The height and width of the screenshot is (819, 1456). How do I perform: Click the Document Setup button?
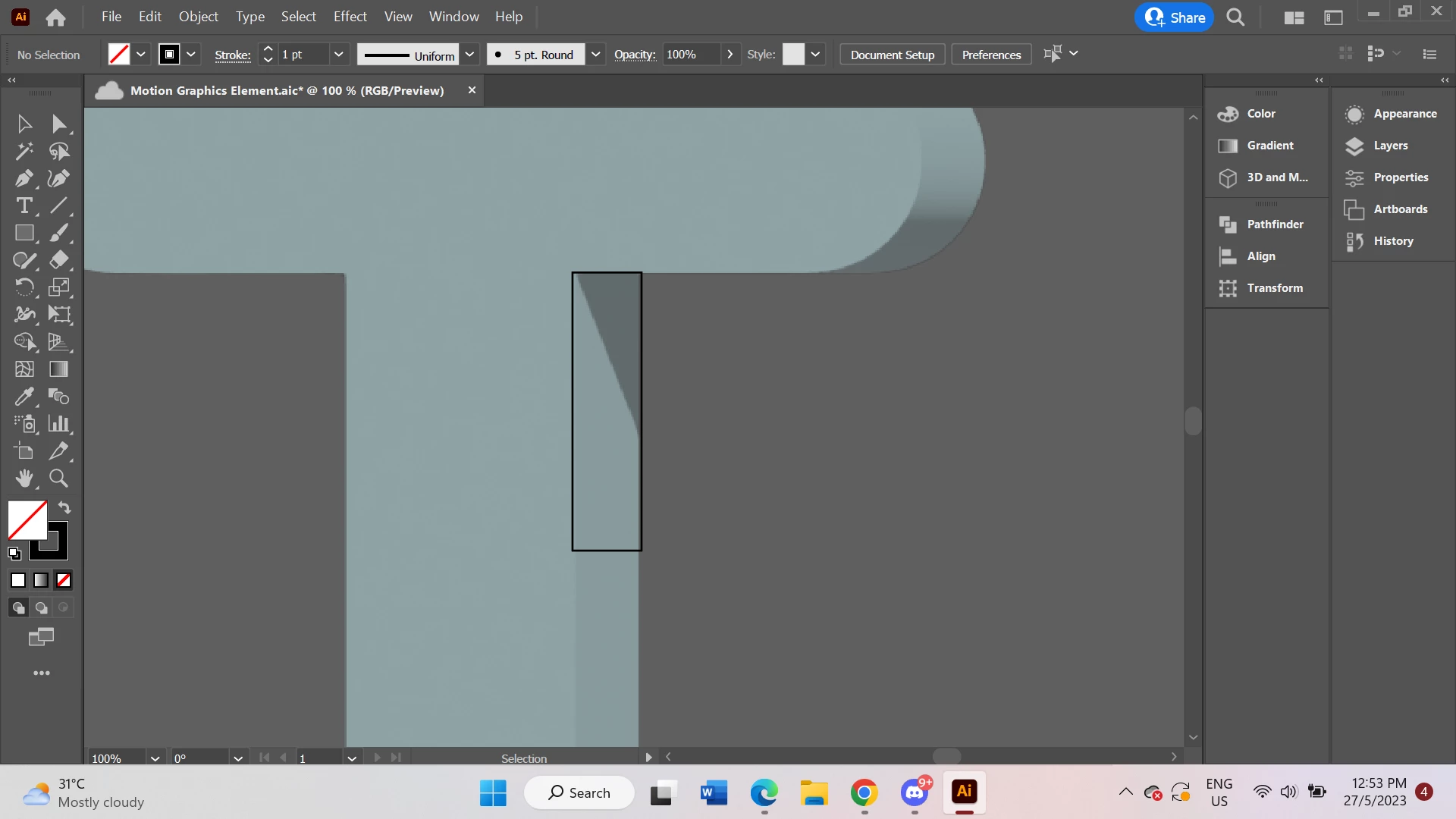(892, 55)
